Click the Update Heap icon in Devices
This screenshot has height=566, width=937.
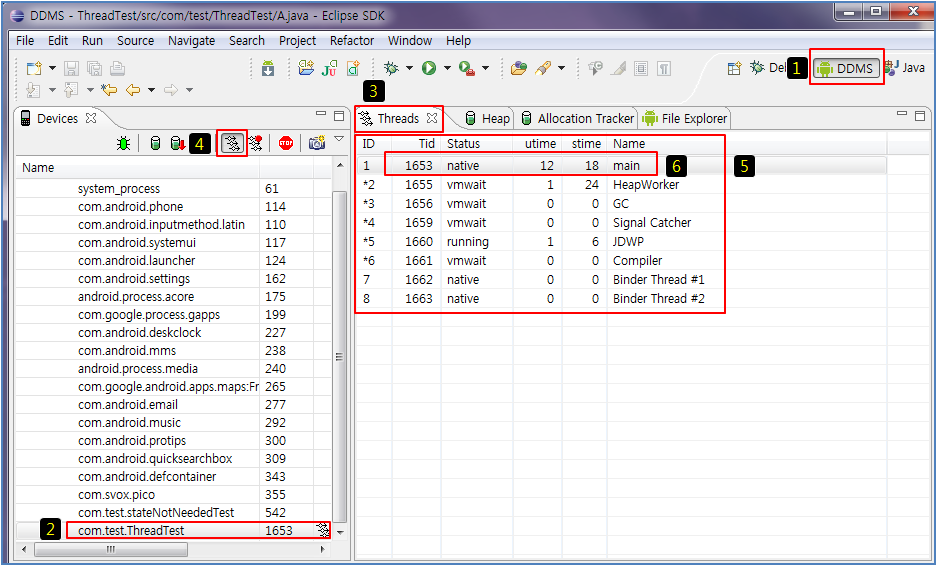(154, 143)
